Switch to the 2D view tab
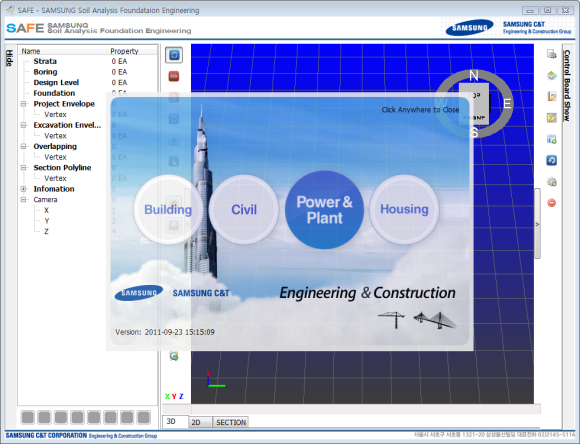580x445 pixels. coord(200,422)
